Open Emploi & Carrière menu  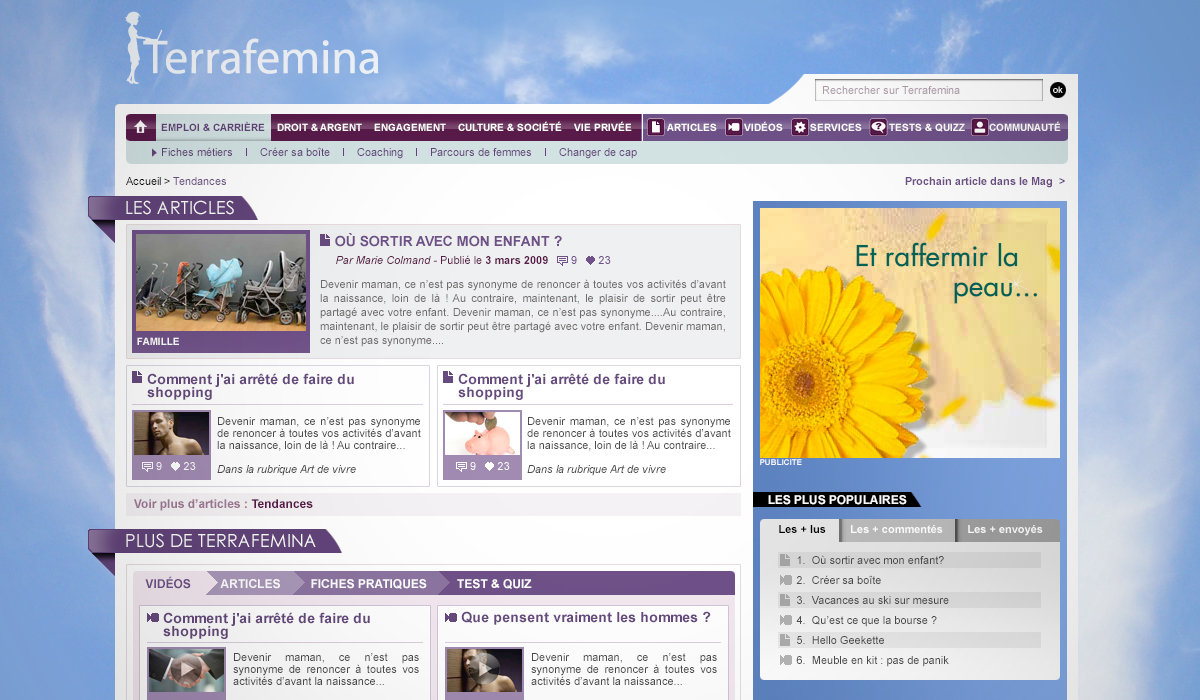tap(213, 127)
